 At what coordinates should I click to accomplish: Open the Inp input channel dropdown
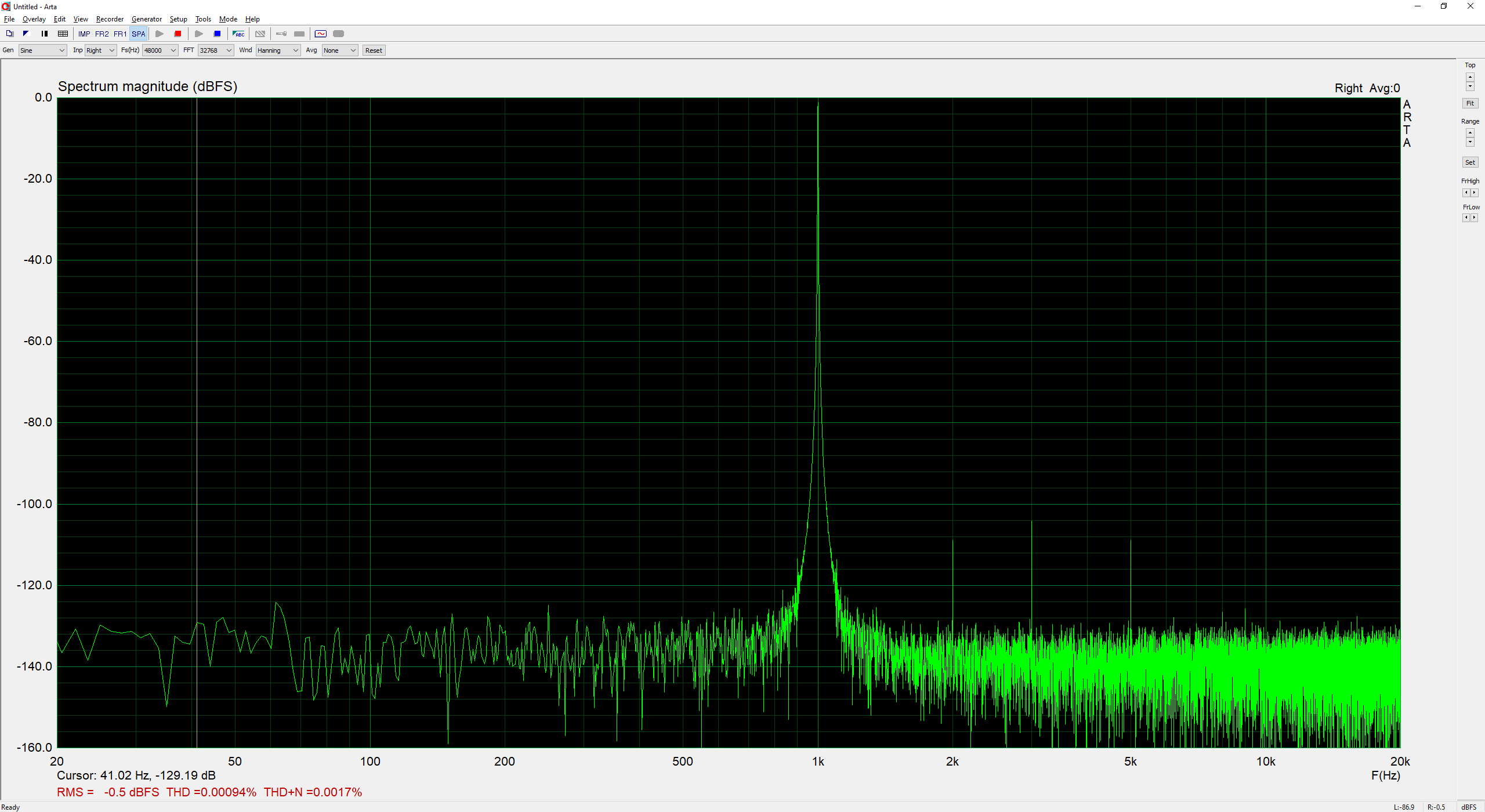coord(101,50)
